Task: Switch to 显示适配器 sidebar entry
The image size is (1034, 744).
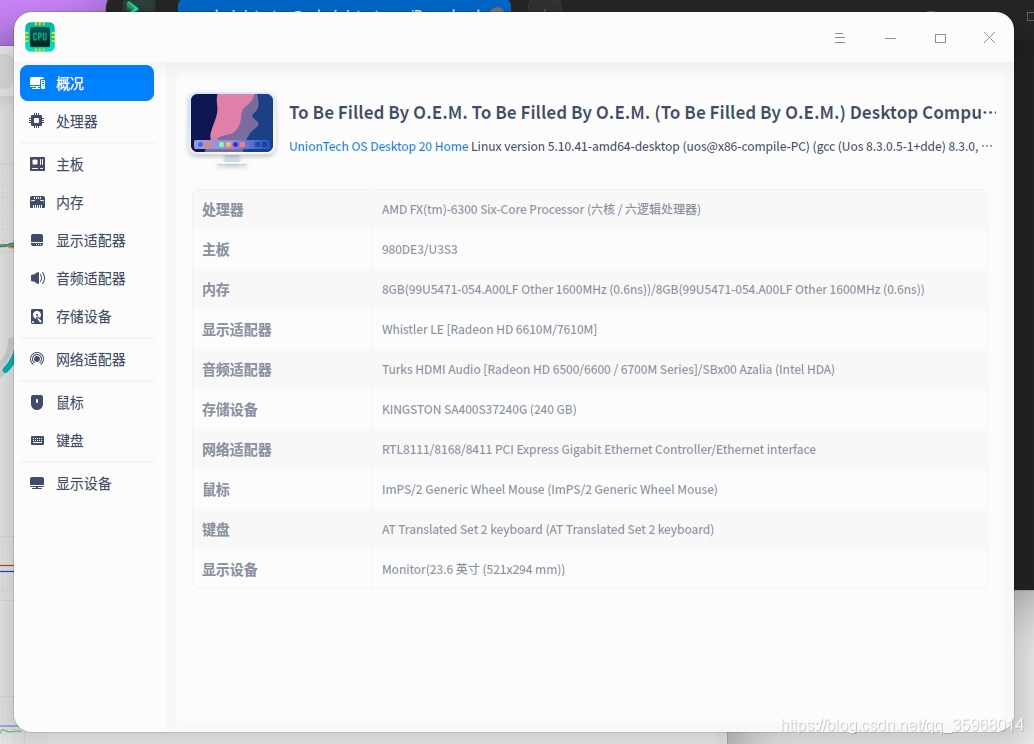Action: click(87, 241)
